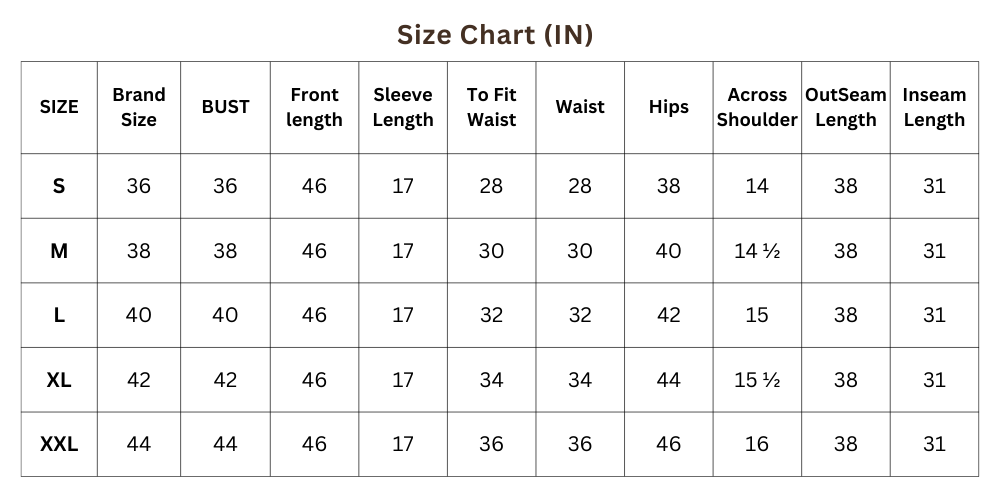Select the 14 ½ shoulder value cell
This screenshot has height=500, width=1000.
tap(757, 251)
